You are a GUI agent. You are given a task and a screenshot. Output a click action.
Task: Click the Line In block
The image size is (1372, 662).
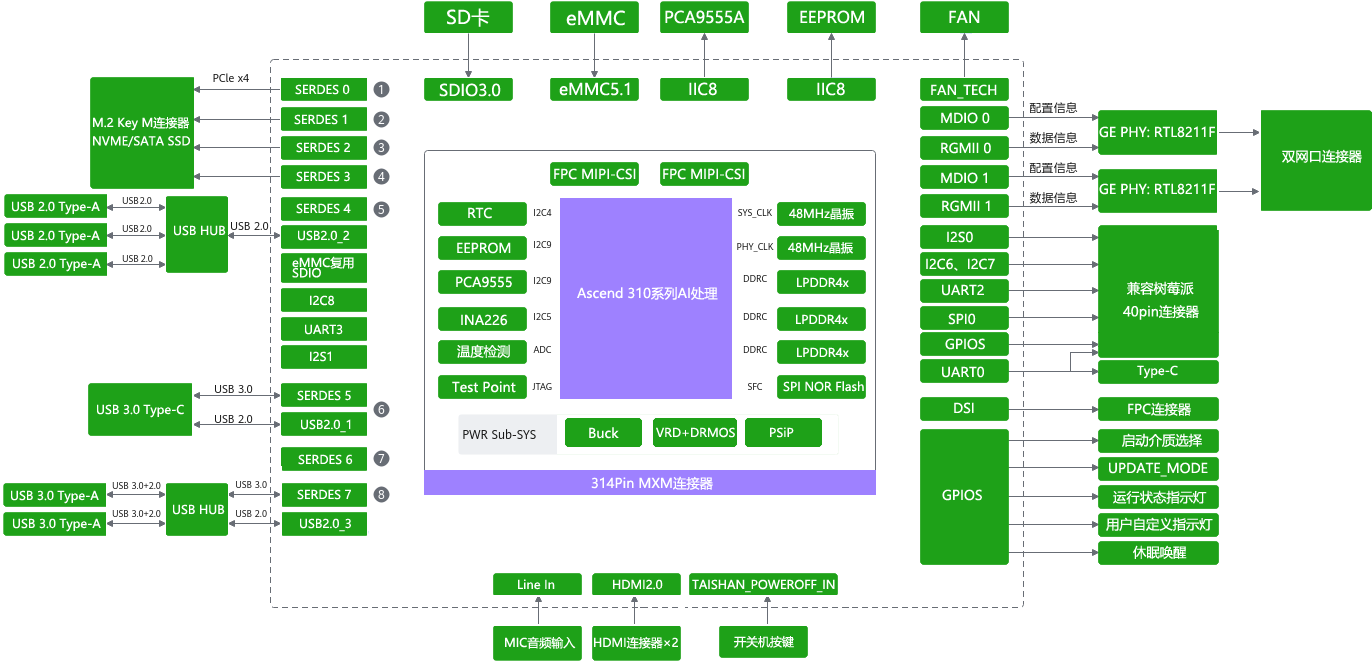(537, 584)
